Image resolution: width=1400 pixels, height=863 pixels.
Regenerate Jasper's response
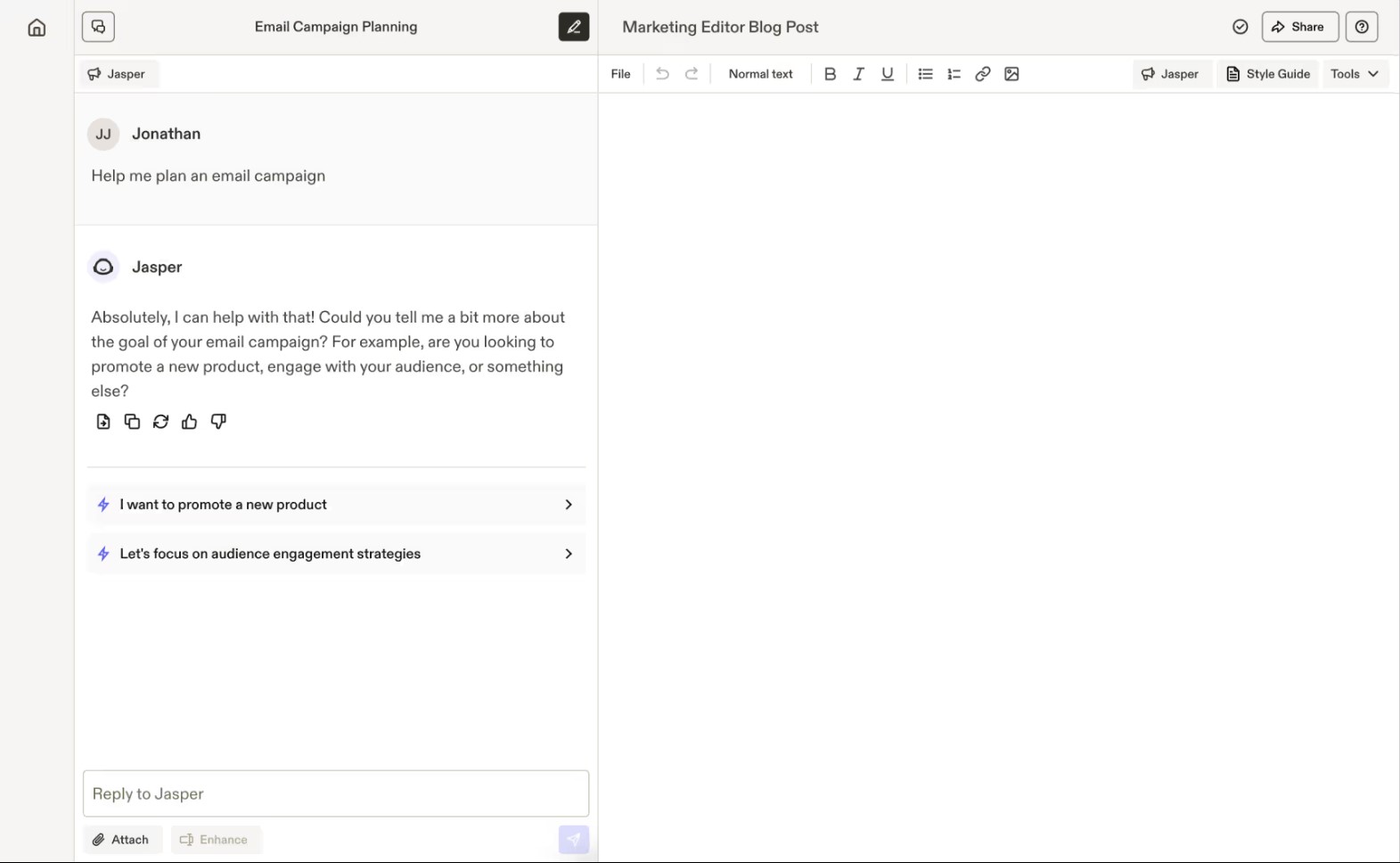(x=160, y=422)
